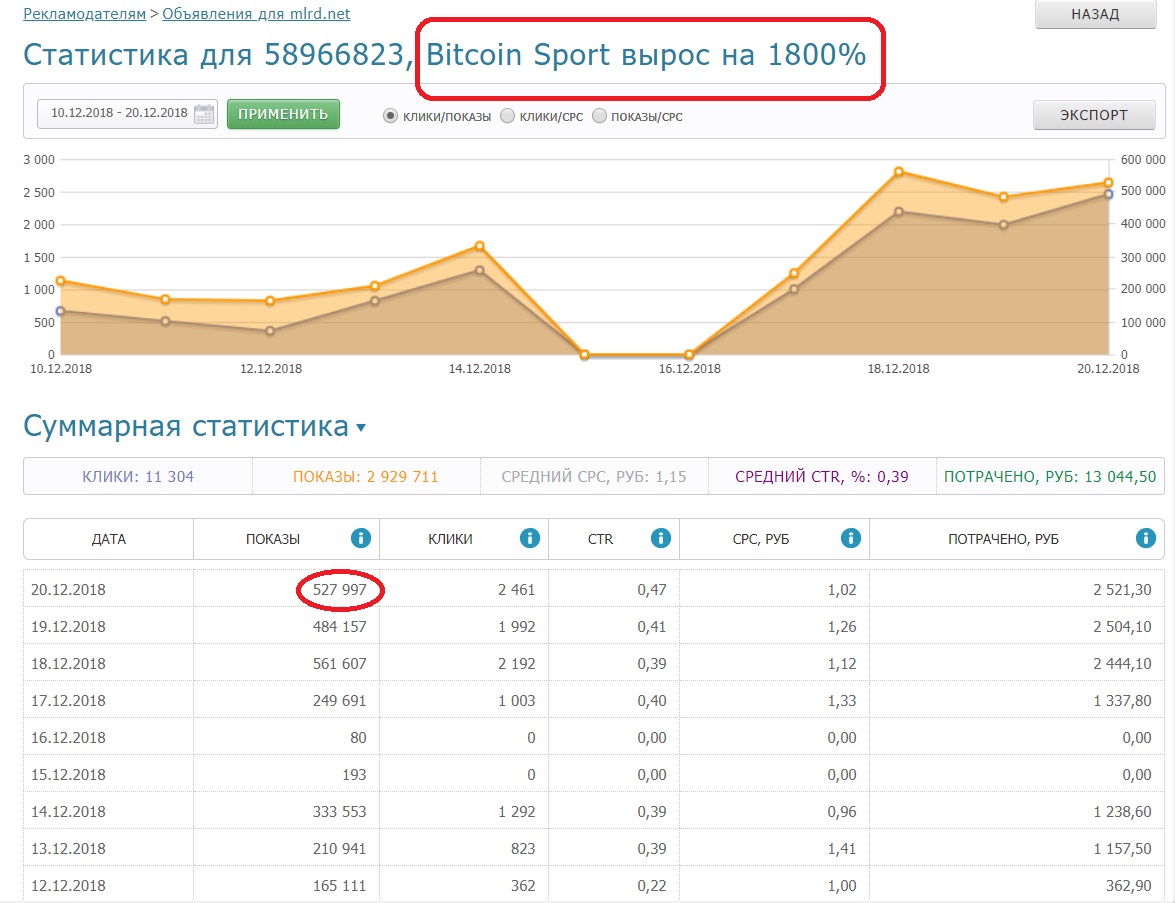
Task: Show info tooltip for CPC, РУБ column
Action: point(851,538)
